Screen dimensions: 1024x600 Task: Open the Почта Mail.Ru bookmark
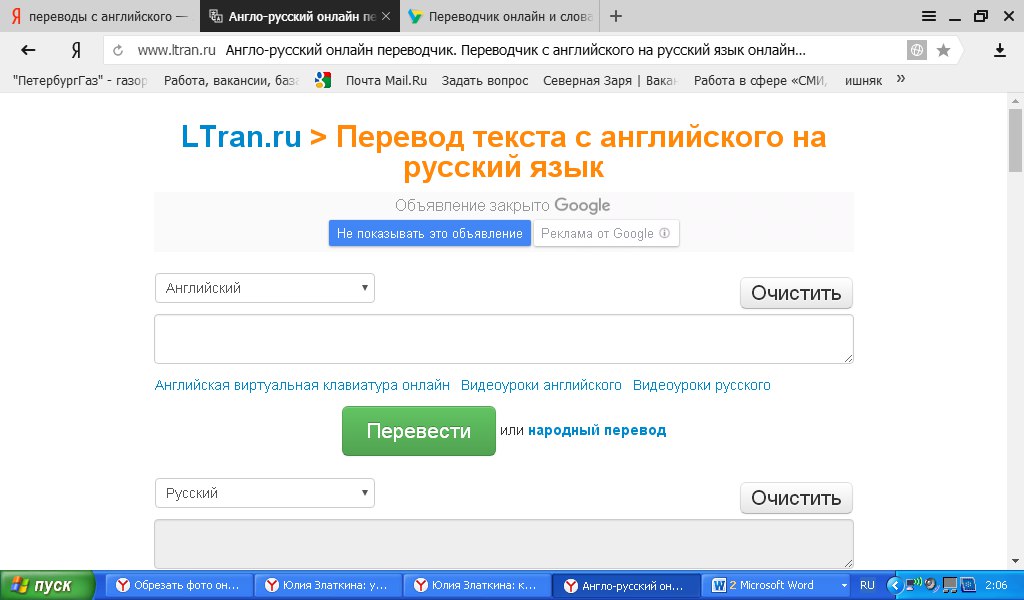(386, 80)
